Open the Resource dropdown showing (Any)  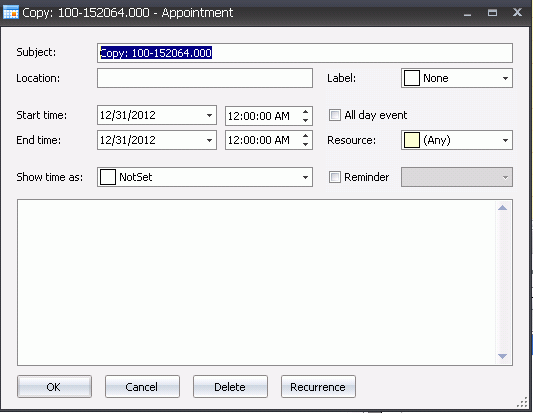457,140
